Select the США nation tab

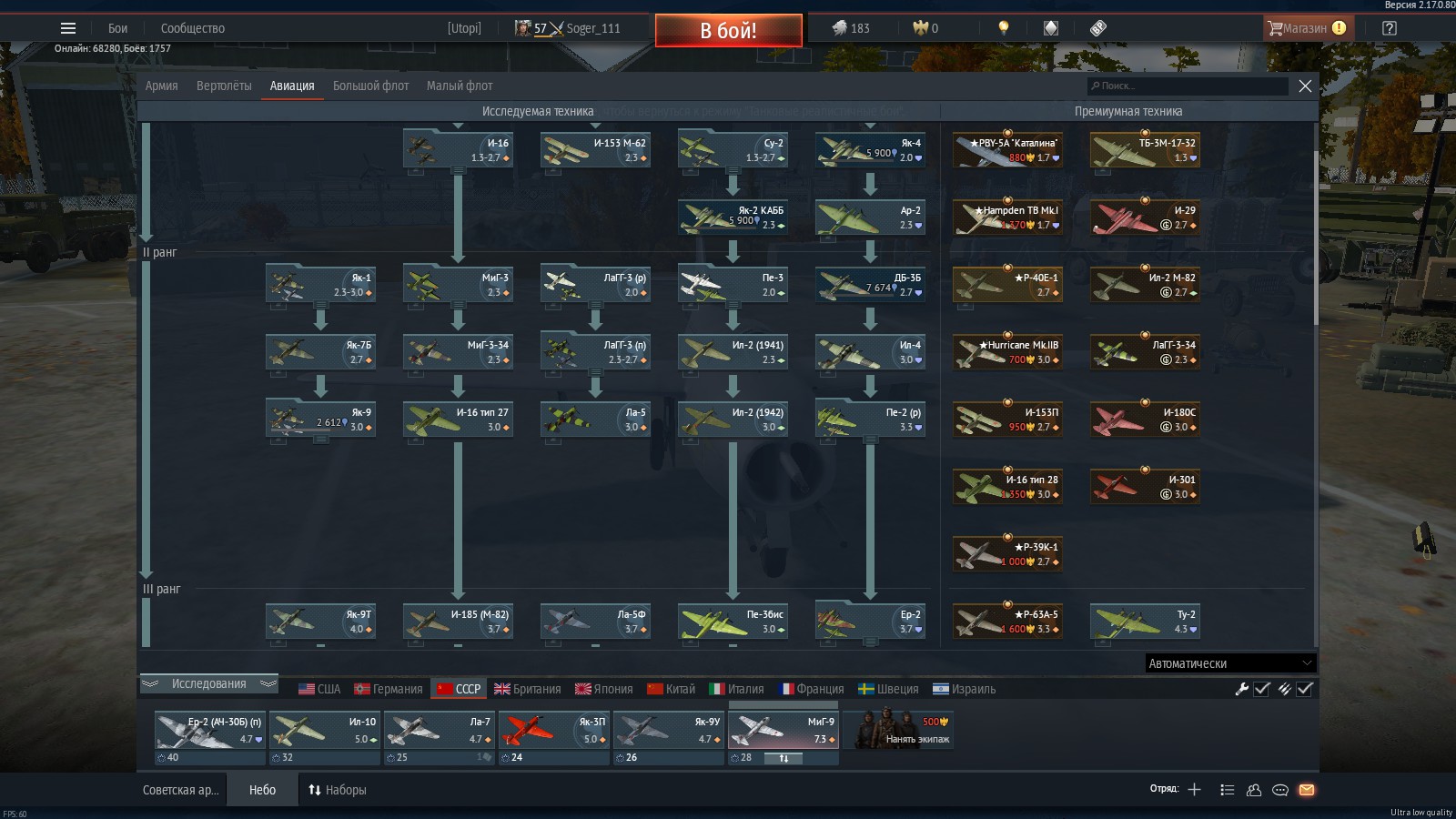click(319, 689)
